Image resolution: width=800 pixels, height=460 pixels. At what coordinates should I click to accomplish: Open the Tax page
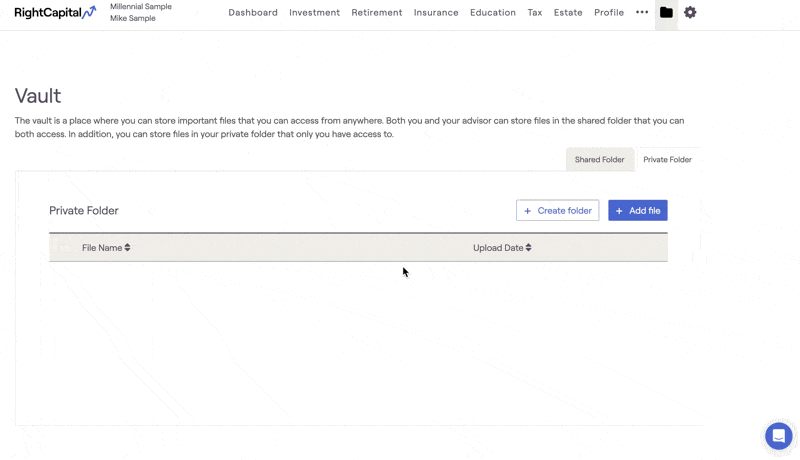535,13
